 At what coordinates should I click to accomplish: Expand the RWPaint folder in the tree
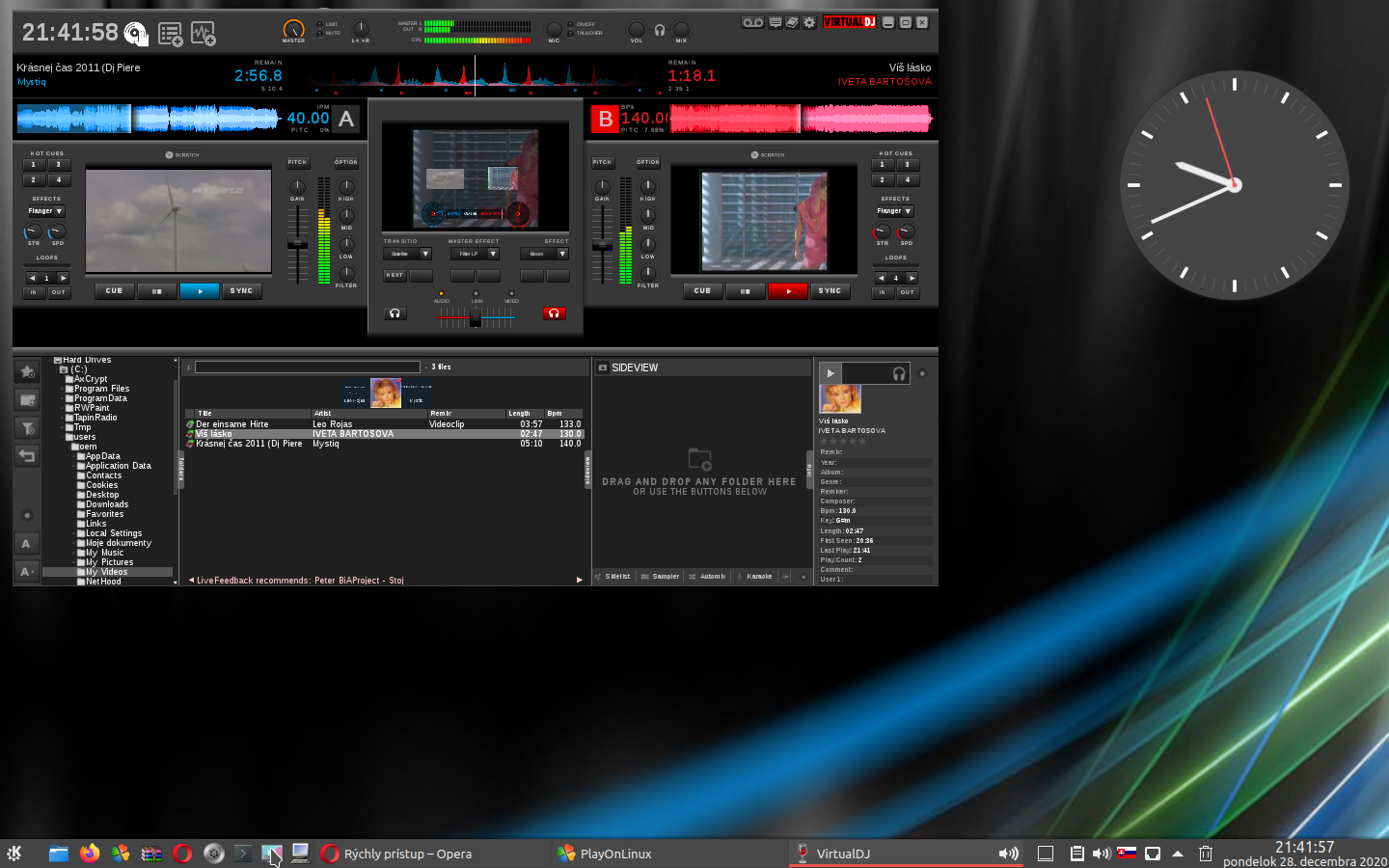click(x=62, y=408)
